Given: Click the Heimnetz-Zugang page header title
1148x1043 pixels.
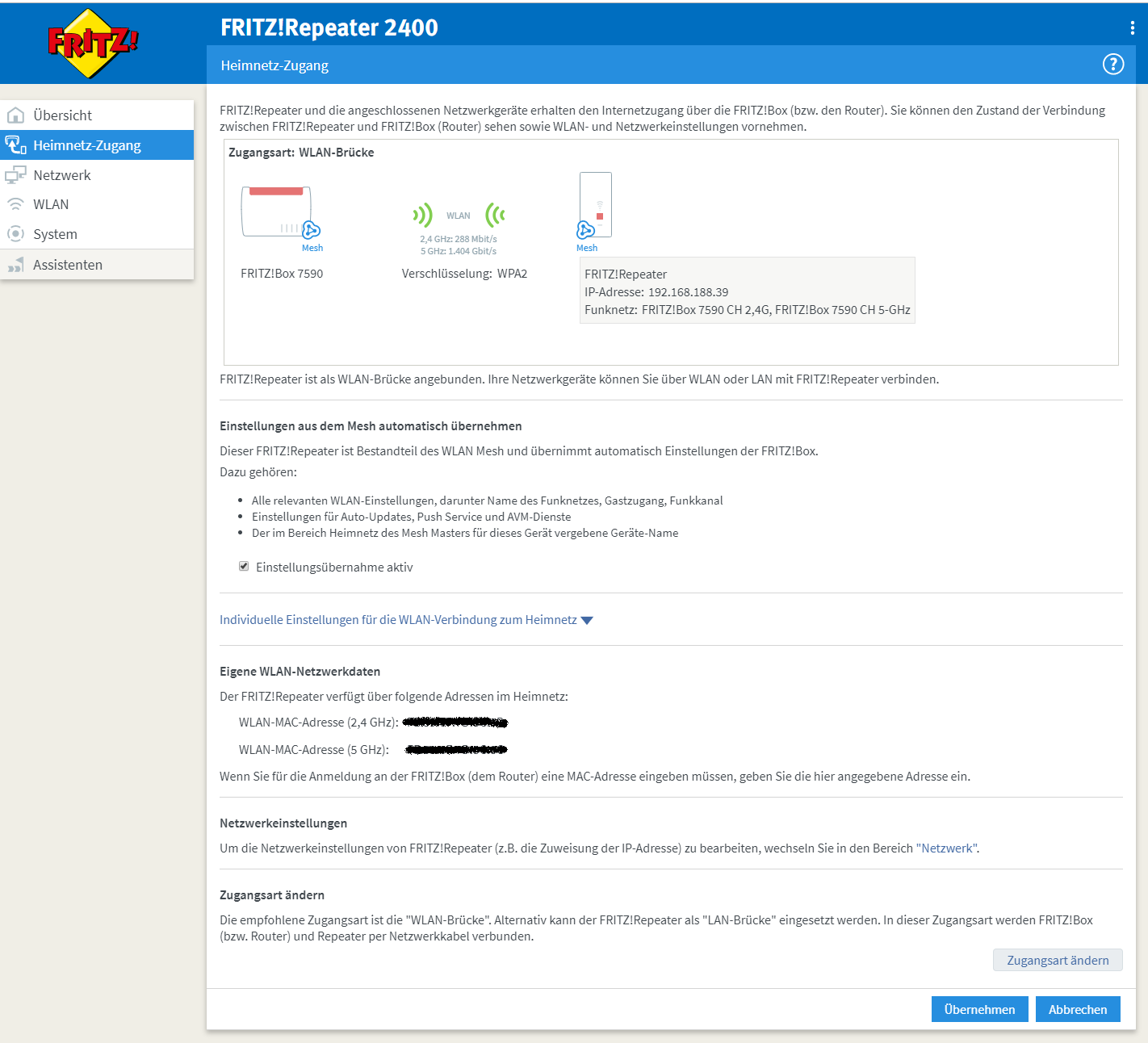Looking at the screenshot, I should point(274,65).
